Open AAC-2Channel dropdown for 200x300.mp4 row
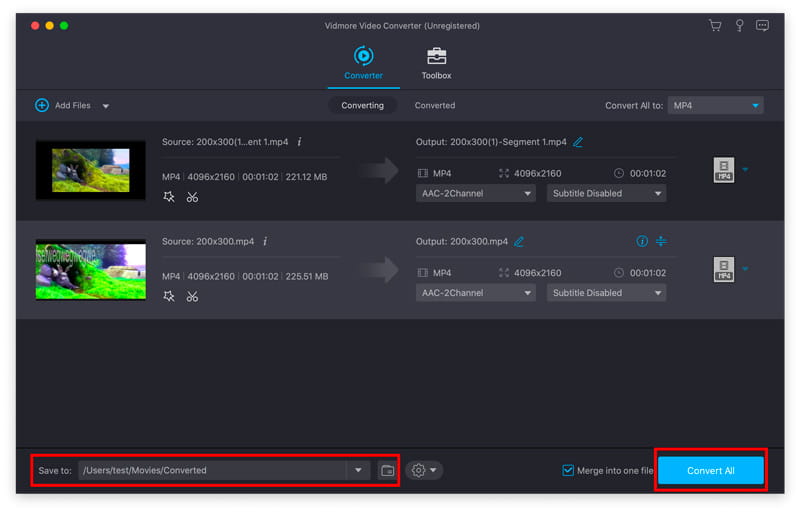The height and width of the screenshot is (512, 800). point(476,293)
